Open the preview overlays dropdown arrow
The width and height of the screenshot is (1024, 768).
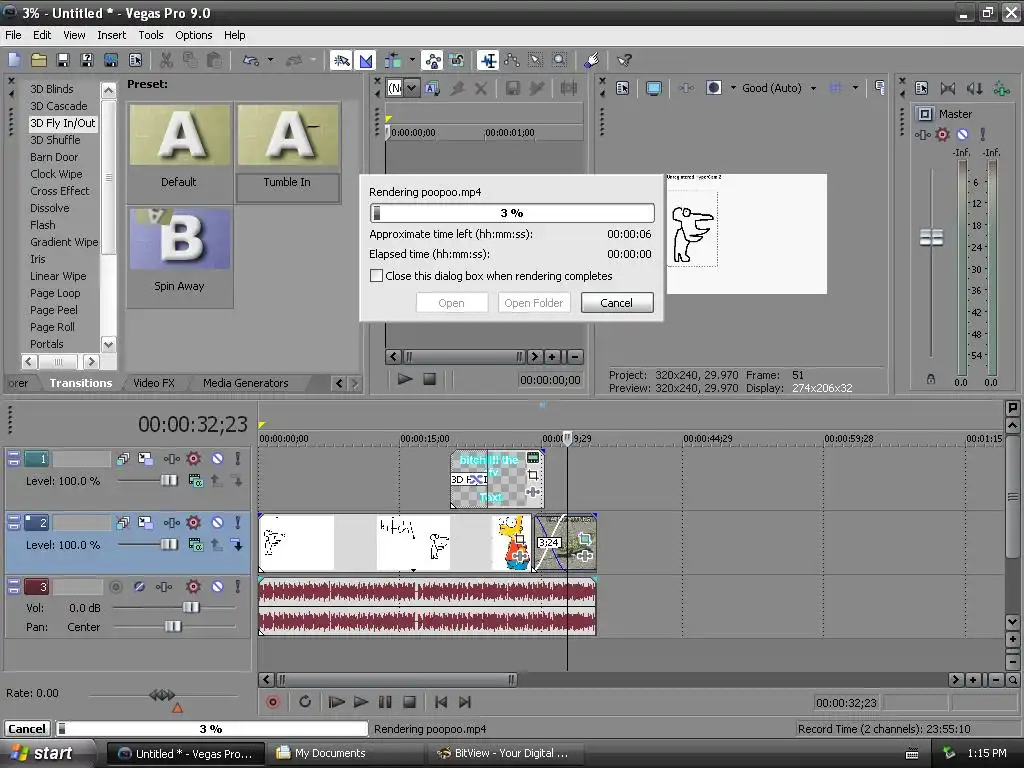pyautogui.click(x=855, y=88)
